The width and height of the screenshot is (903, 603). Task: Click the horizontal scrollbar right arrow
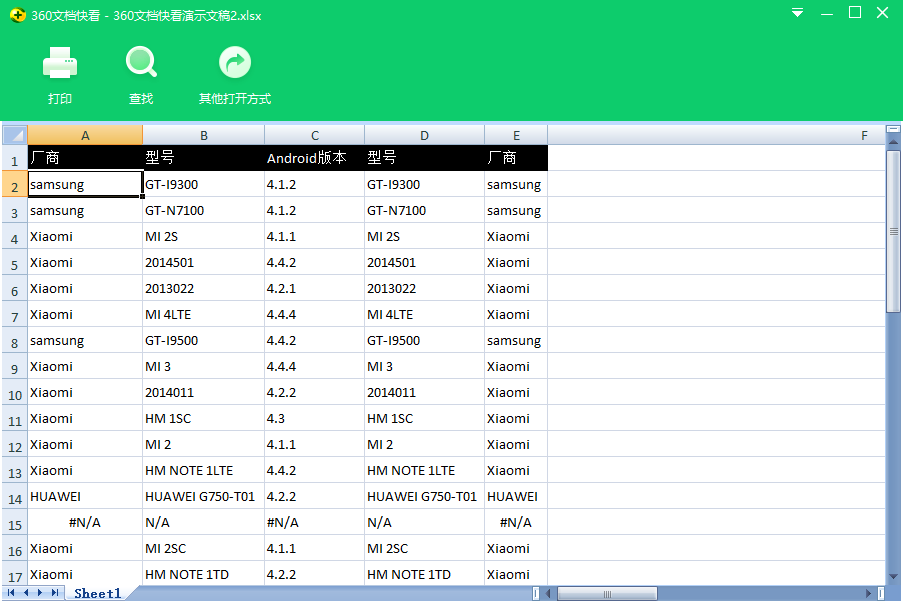(868, 593)
